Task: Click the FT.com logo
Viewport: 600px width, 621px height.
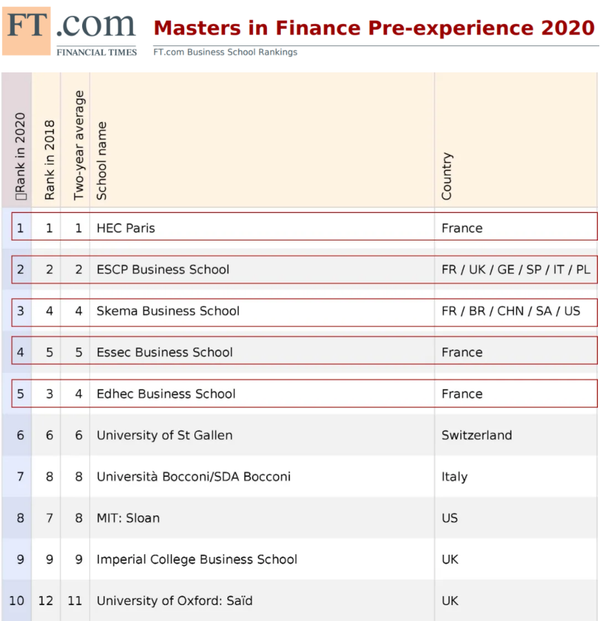Action: [x=70, y=30]
